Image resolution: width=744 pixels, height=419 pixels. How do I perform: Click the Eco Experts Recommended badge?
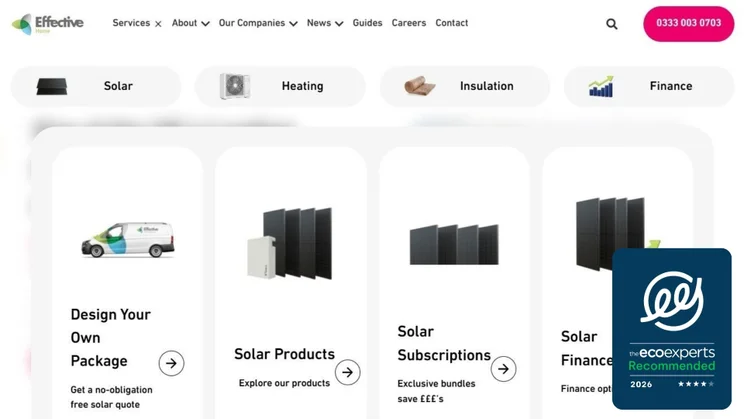point(671,328)
